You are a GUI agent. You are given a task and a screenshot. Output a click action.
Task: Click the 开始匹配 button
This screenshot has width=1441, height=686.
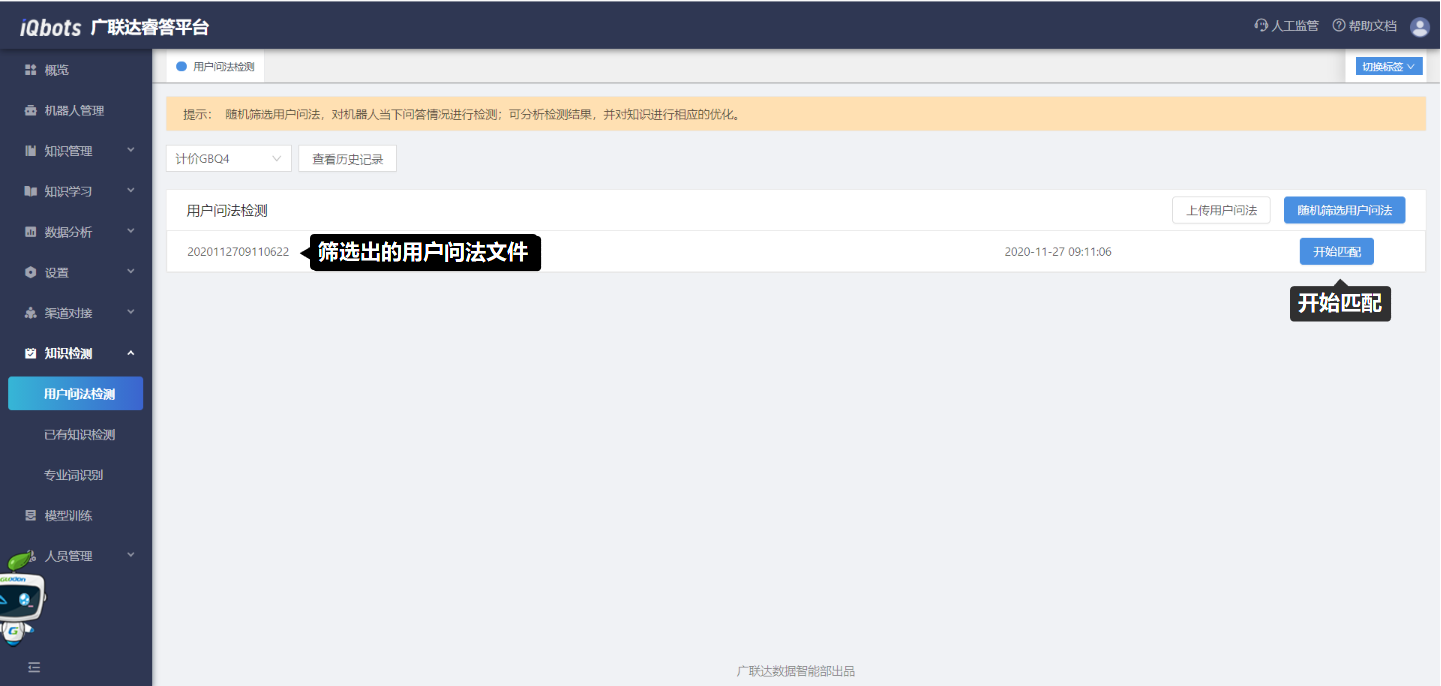tap(1336, 252)
